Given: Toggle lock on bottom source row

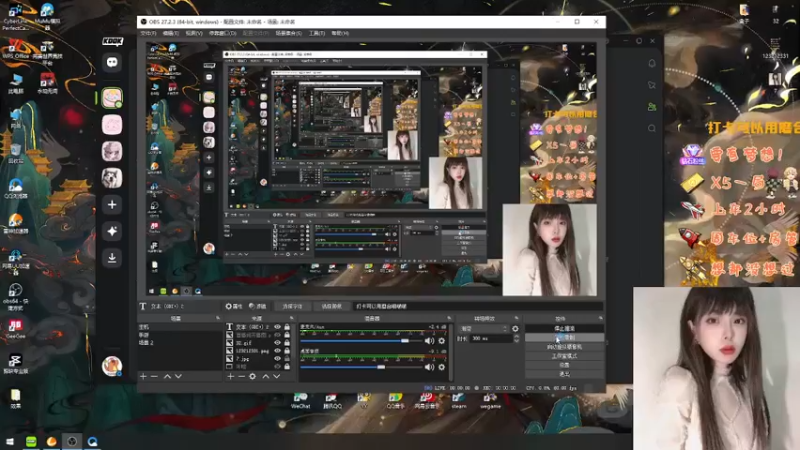Looking at the screenshot, I should pyautogui.click(x=287, y=366).
